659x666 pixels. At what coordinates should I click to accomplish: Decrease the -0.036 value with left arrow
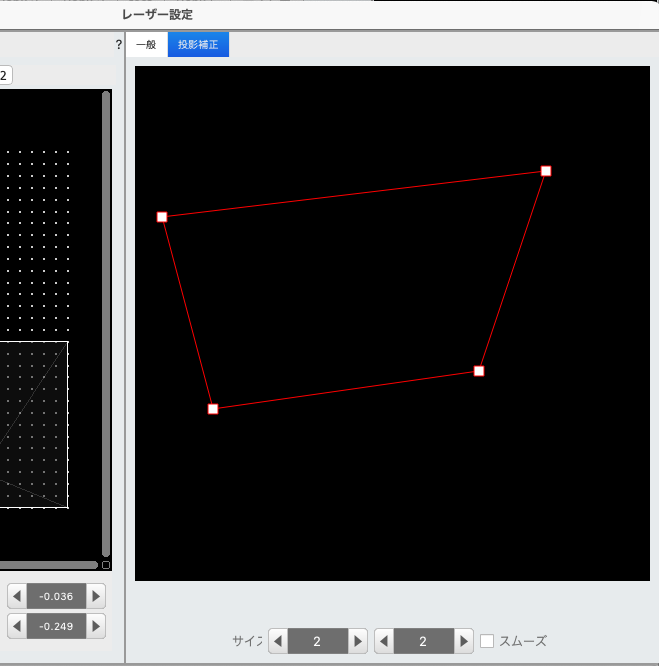tap(17, 596)
